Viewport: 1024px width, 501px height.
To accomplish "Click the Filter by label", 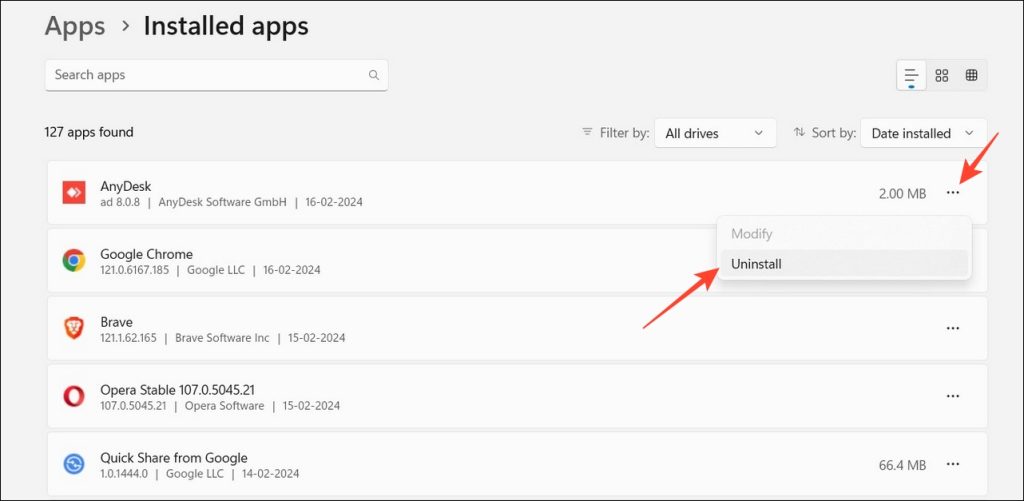I will coord(625,133).
